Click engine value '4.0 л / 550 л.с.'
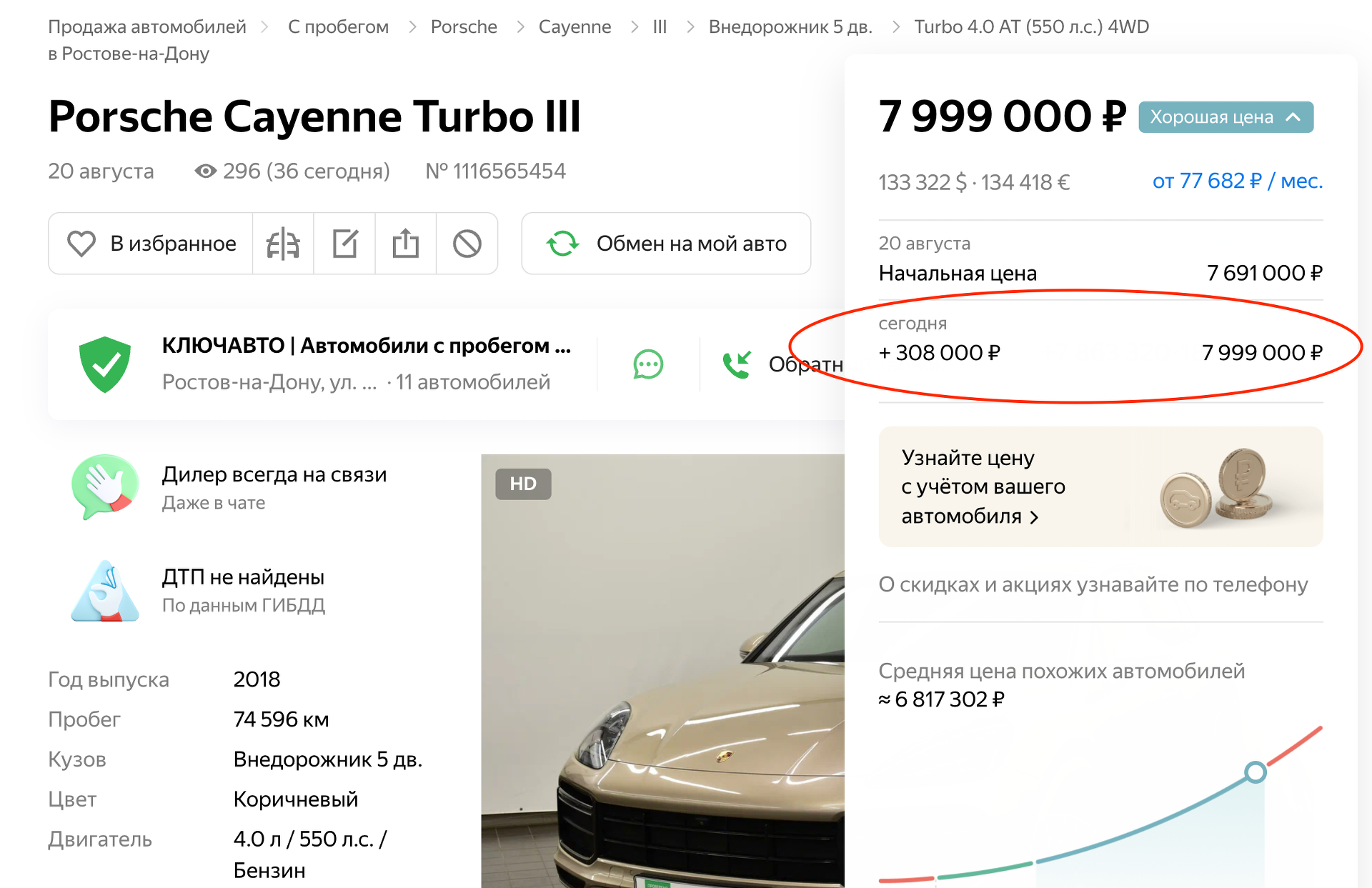Viewport: 1372px width, 888px height. [310, 839]
